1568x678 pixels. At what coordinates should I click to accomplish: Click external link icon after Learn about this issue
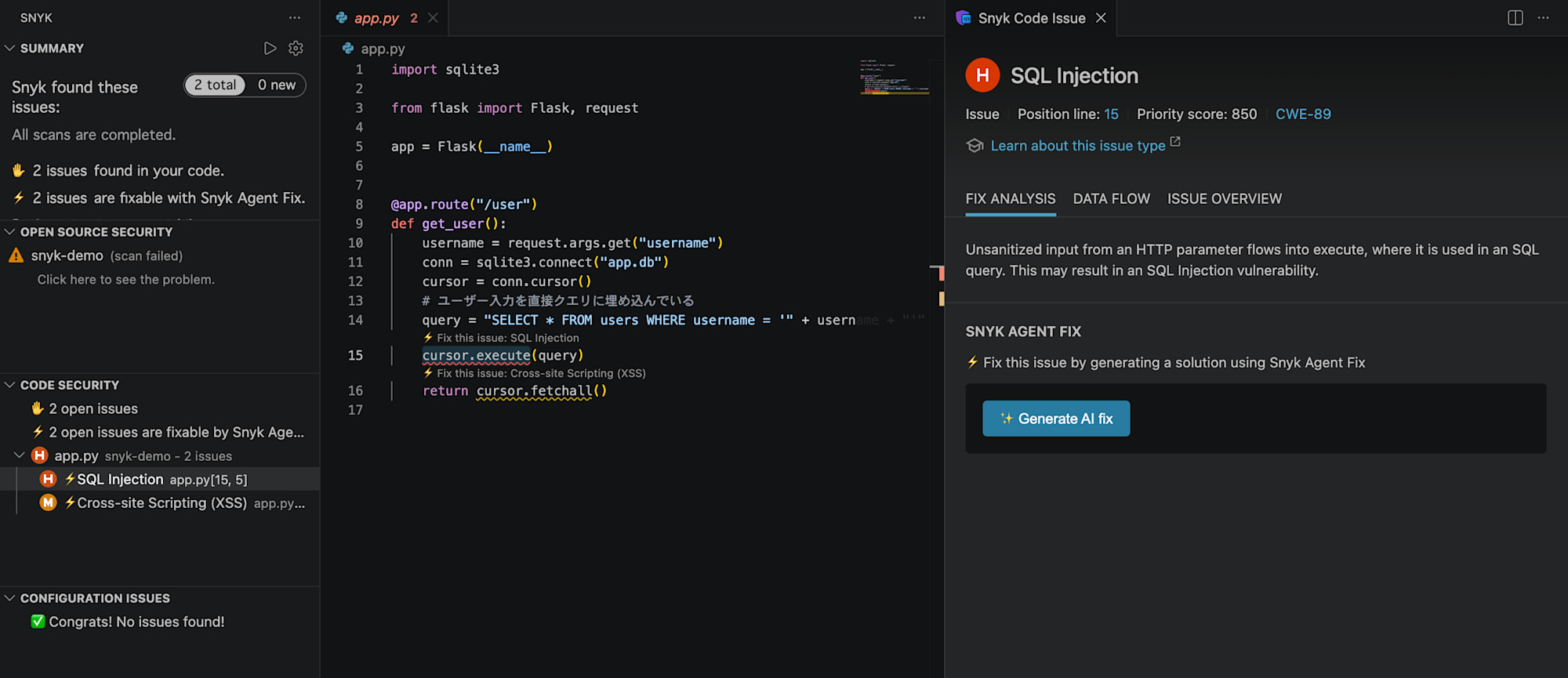pos(1175,142)
